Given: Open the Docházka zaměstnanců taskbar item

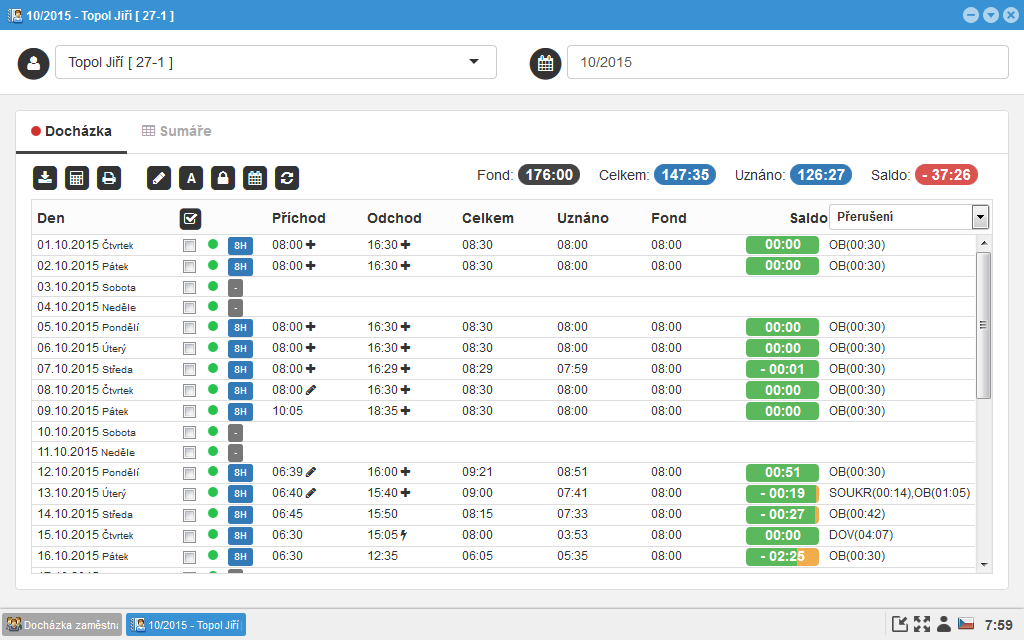Looking at the screenshot, I should (x=62, y=625).
